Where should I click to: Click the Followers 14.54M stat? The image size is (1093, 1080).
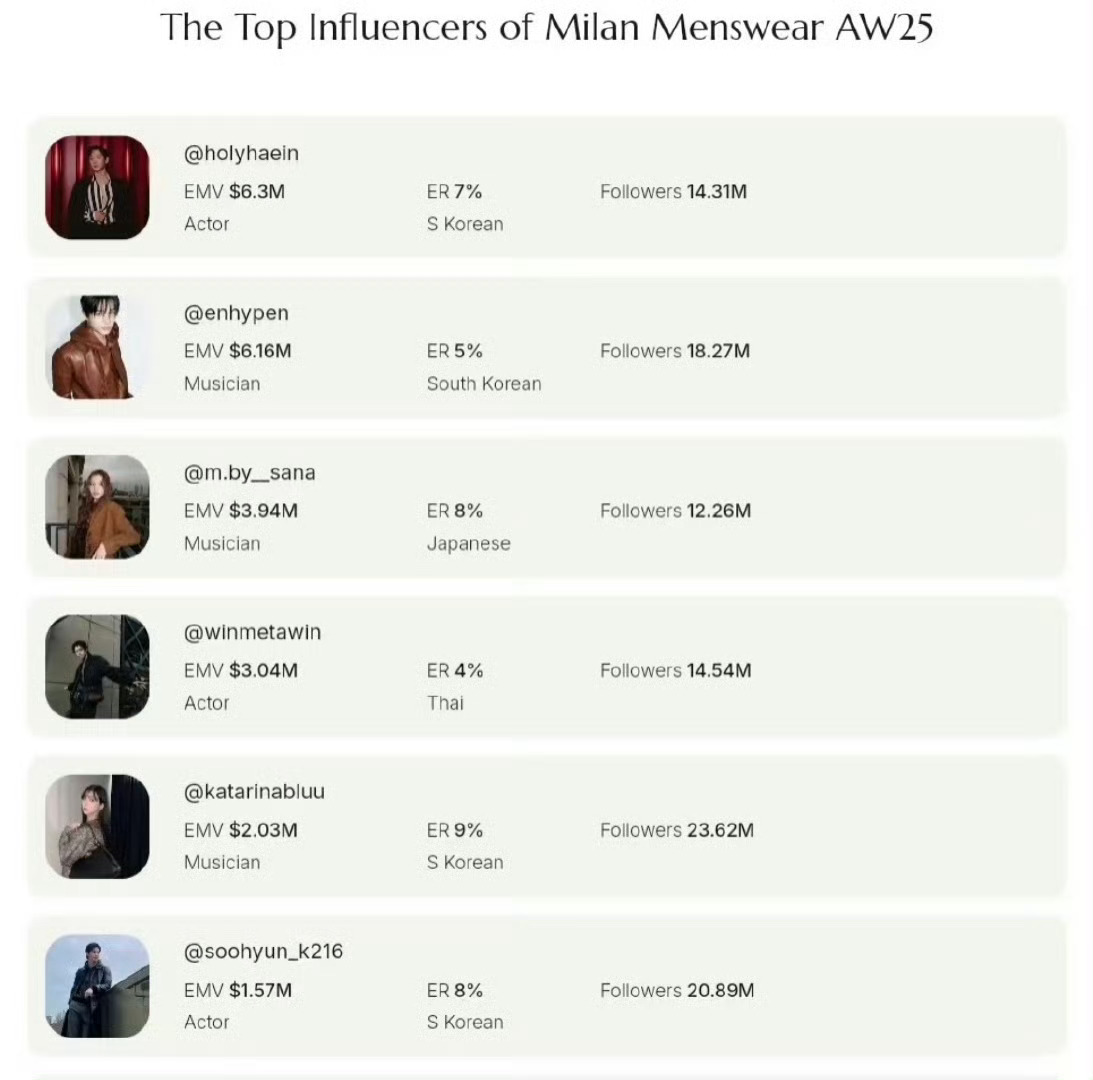coord(675,671)
